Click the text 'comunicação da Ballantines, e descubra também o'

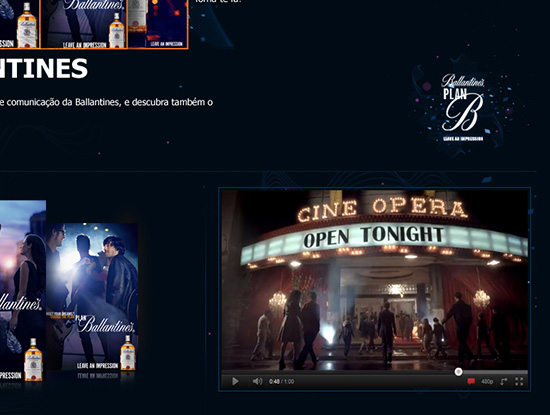tap(110, 102)
